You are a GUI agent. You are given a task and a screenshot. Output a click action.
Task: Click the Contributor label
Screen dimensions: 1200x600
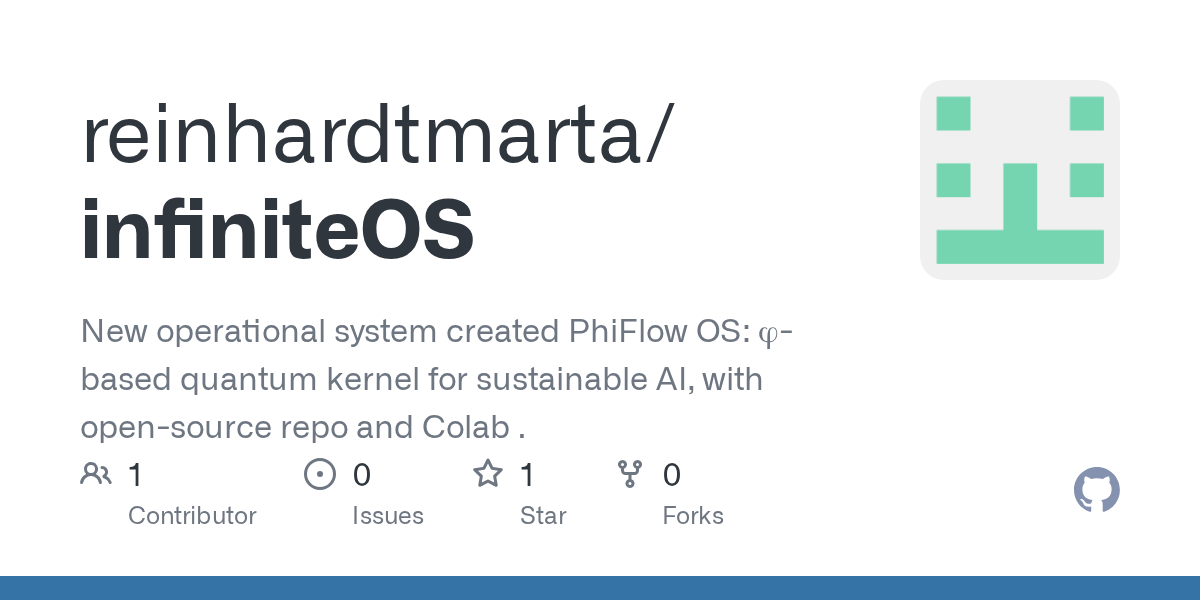click(x=192, y=516)
